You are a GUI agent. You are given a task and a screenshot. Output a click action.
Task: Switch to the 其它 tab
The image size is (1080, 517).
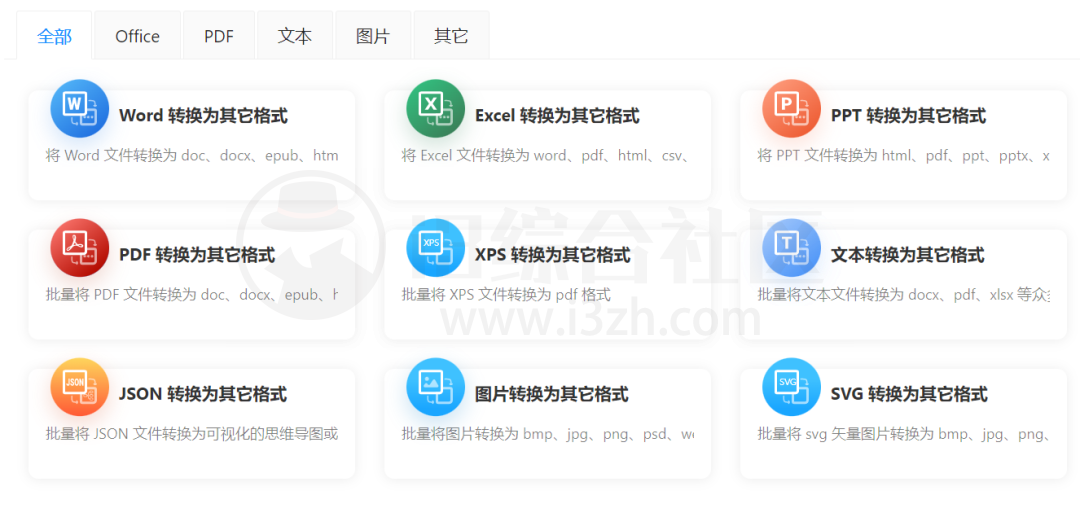point(451,36)
